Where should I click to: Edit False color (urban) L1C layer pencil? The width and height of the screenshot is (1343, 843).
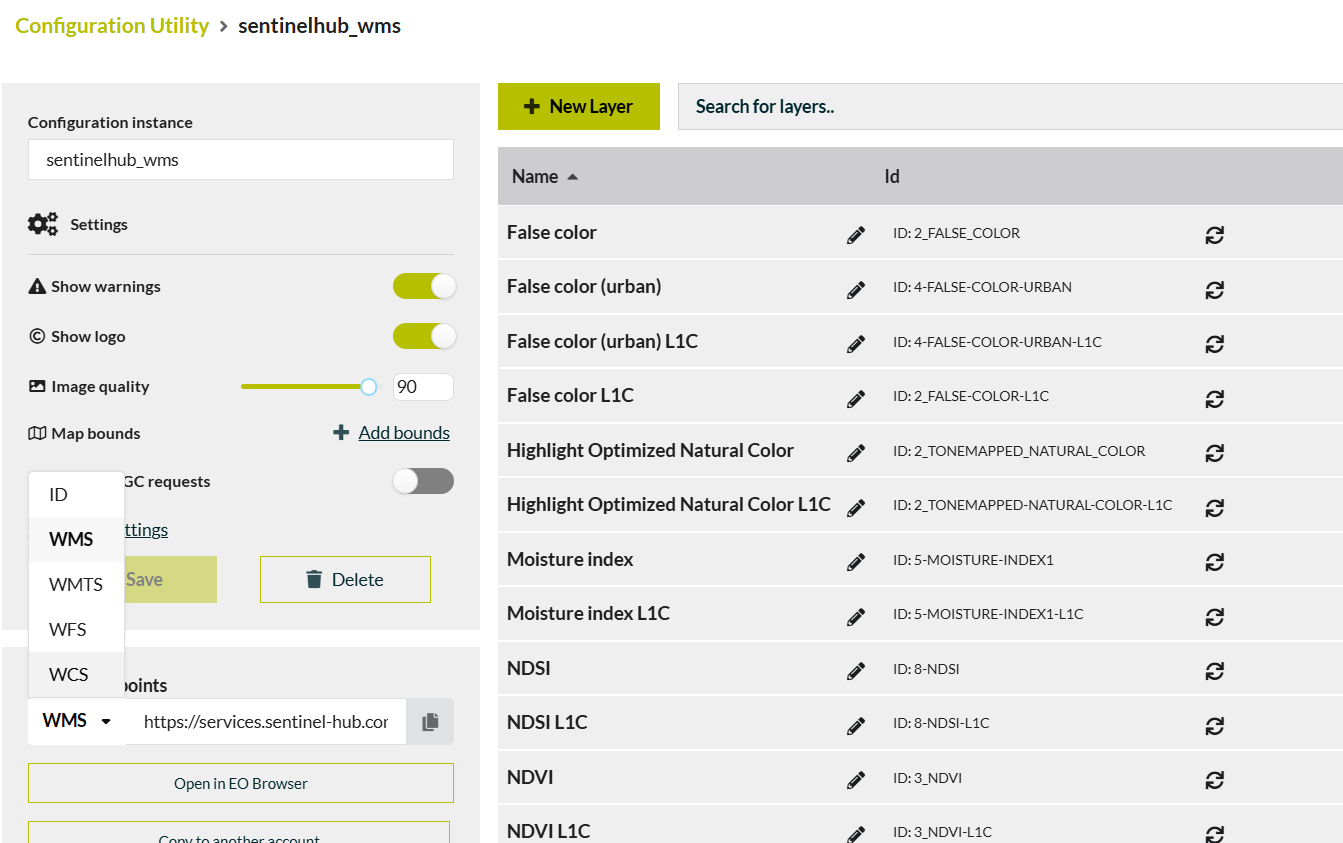pos(856,344)
